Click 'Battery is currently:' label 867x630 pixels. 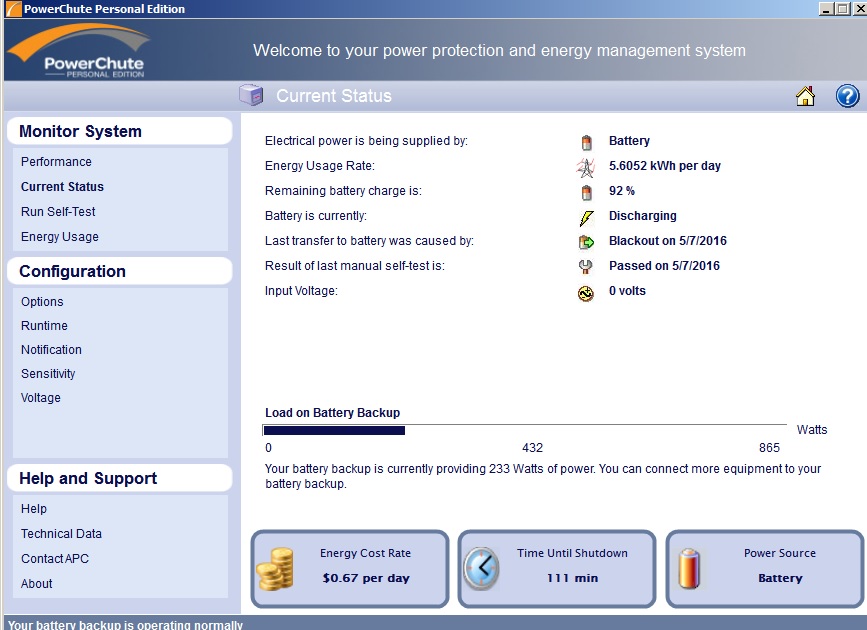316,216
